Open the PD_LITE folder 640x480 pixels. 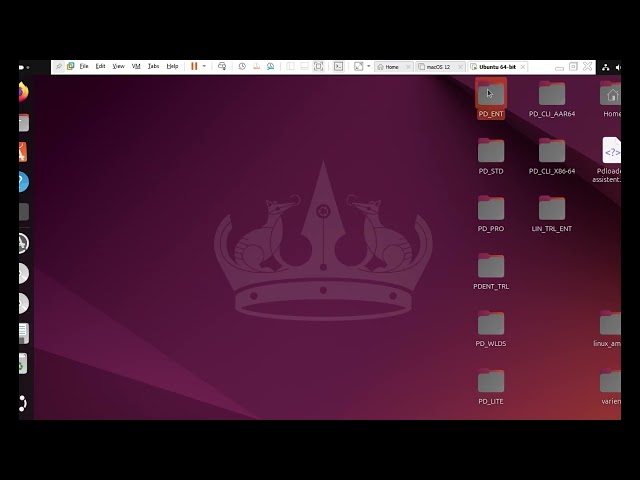[491, 387]
